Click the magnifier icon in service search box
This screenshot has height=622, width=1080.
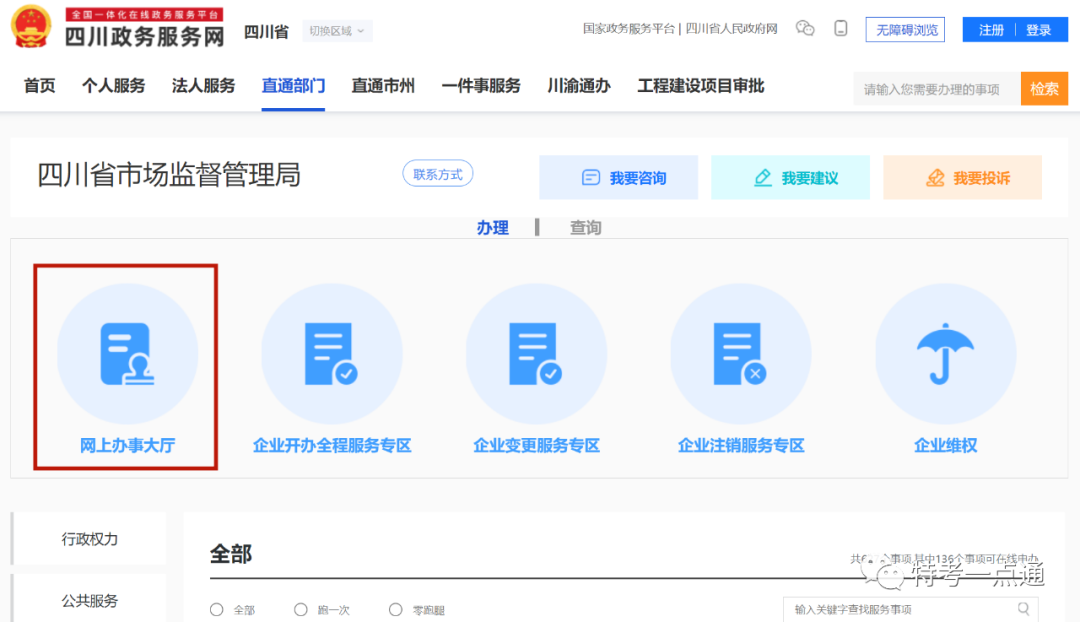coord(1024,609)
